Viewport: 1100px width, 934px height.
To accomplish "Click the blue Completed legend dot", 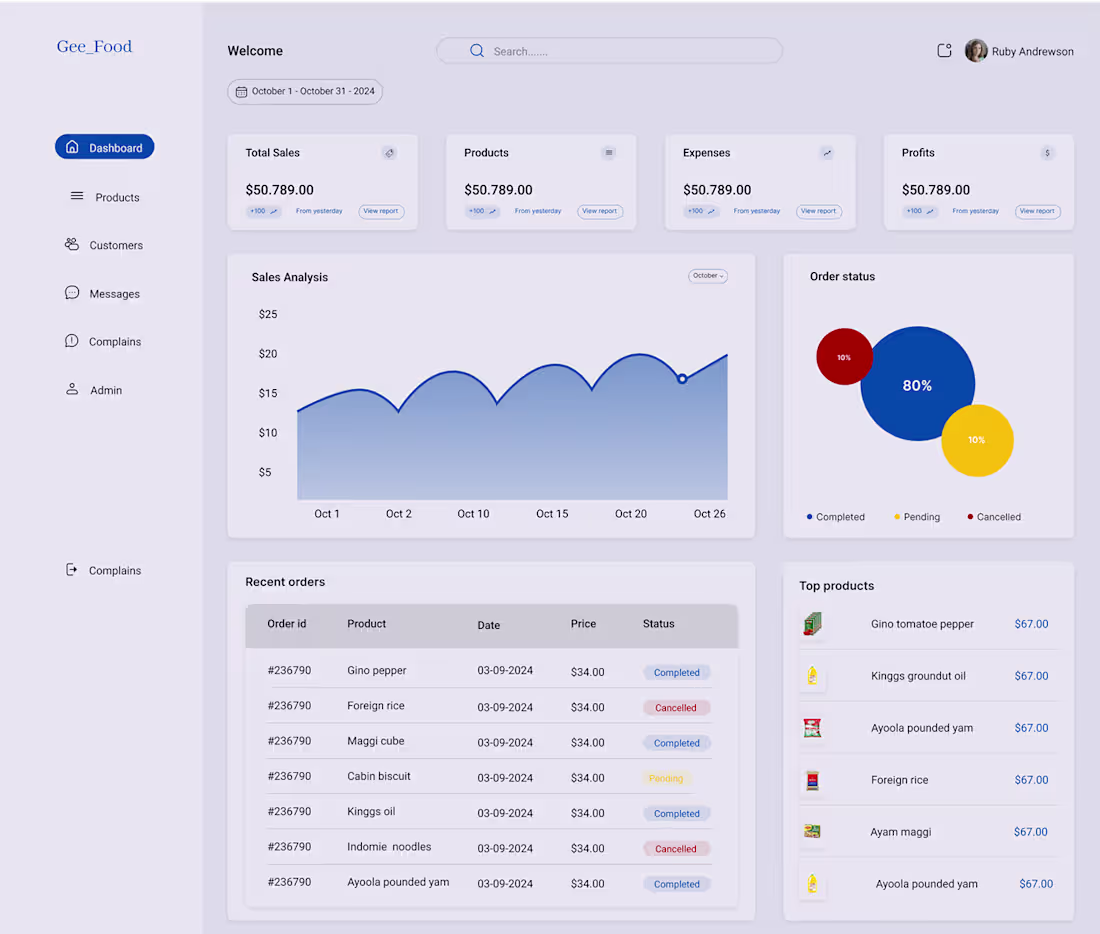I will pyautogui.click(x=810, y=516).
